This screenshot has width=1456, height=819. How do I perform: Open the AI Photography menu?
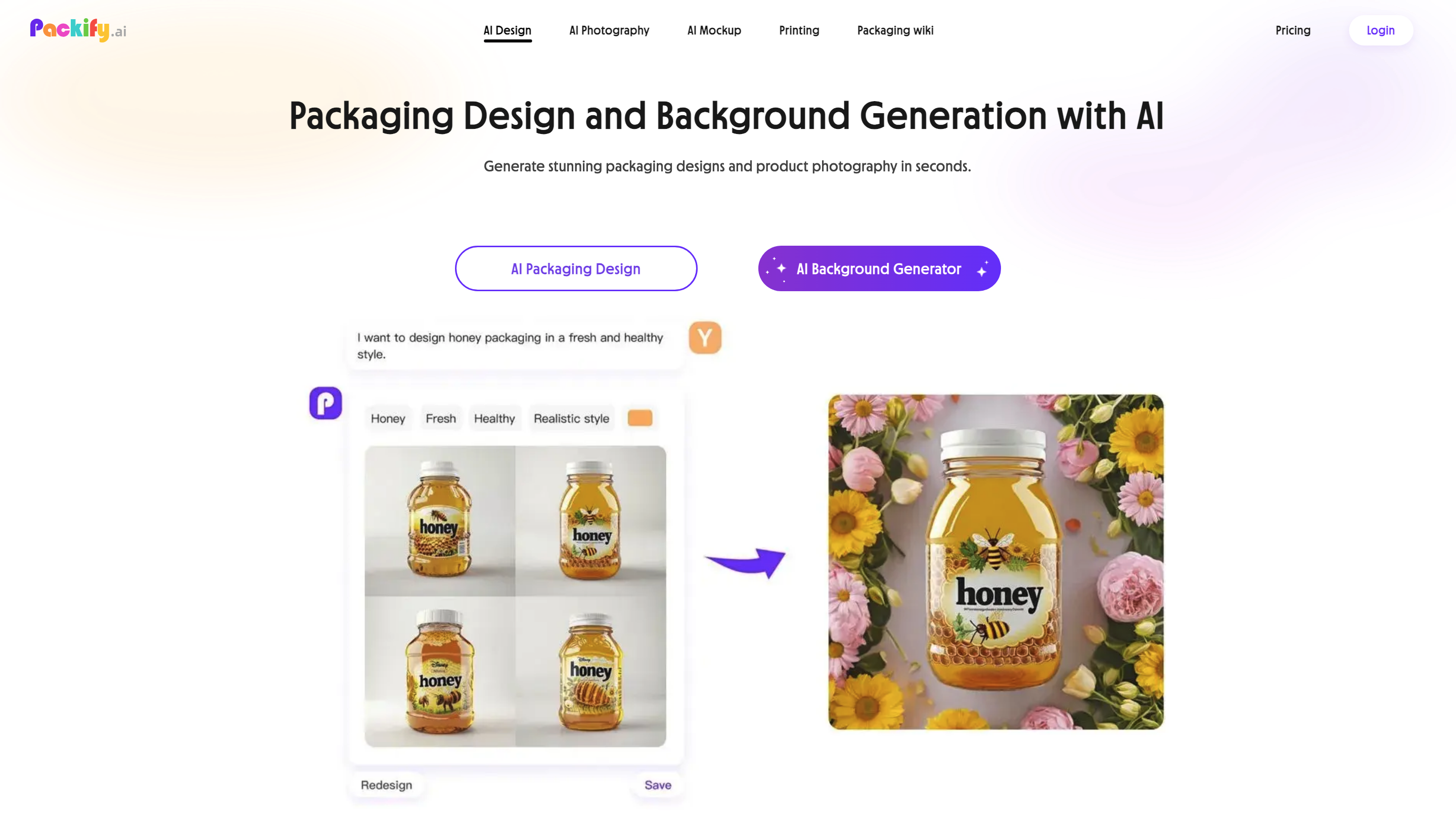[x=609, y=30]
